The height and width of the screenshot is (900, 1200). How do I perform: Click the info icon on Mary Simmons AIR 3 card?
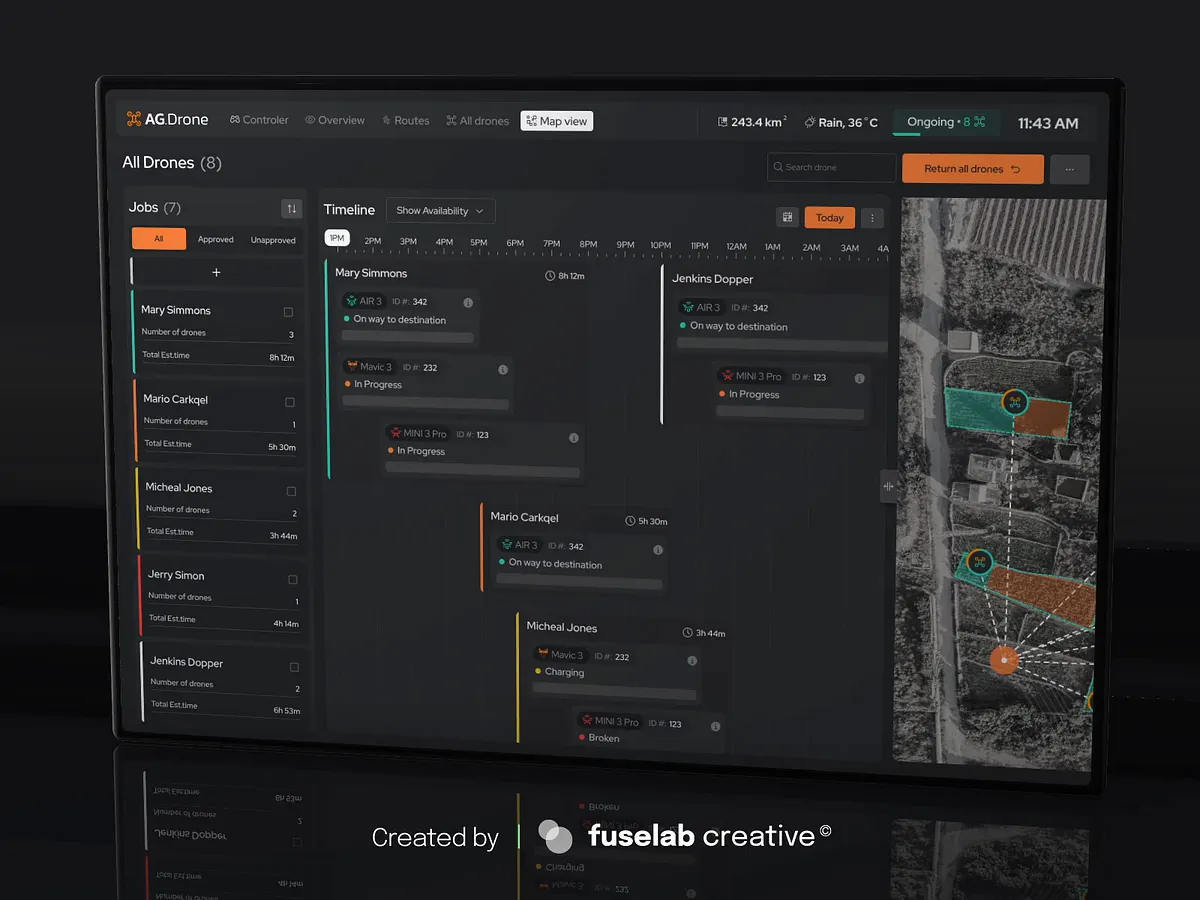(467, 301)
